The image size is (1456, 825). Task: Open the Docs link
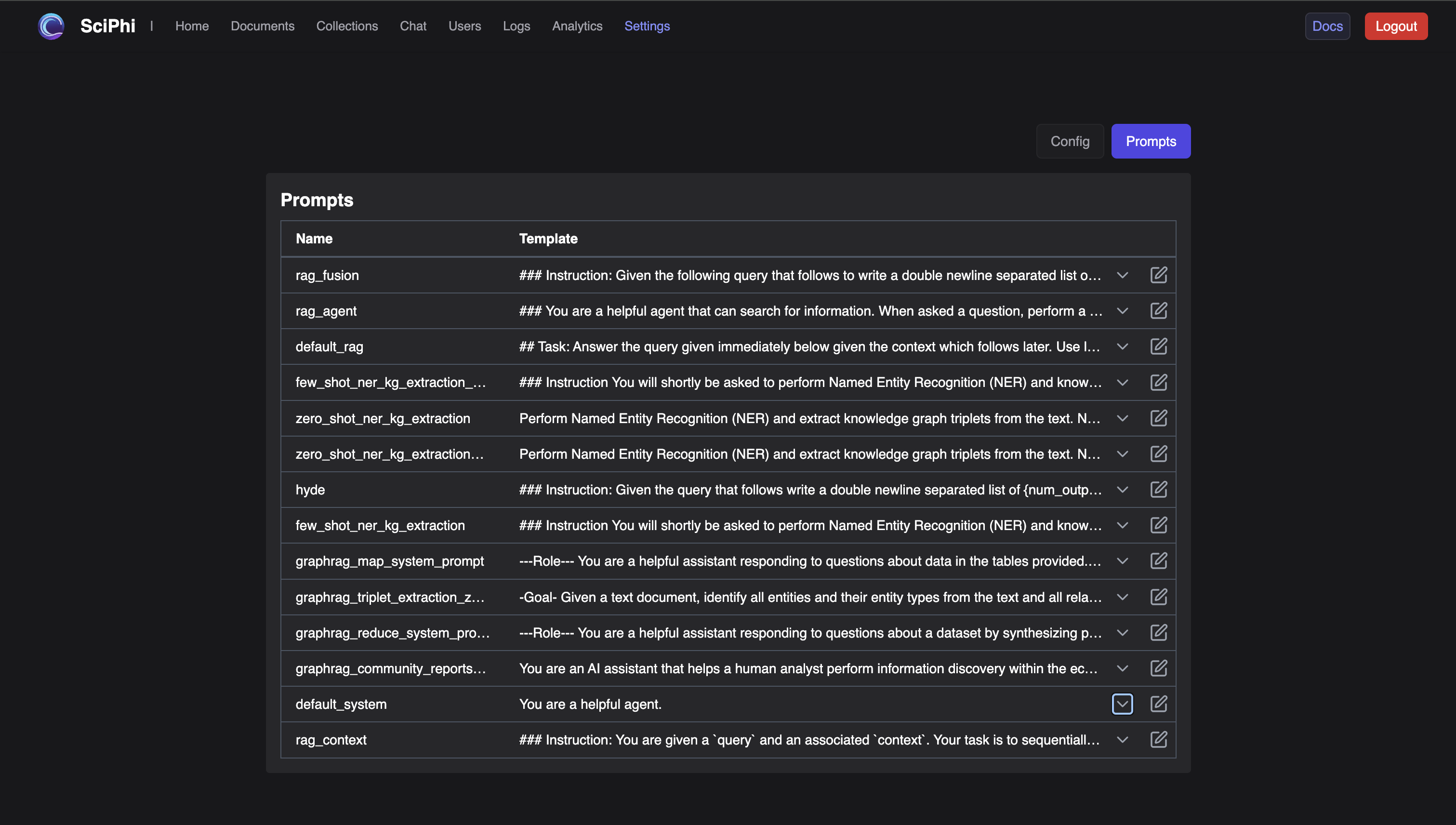pos(1327,26)
